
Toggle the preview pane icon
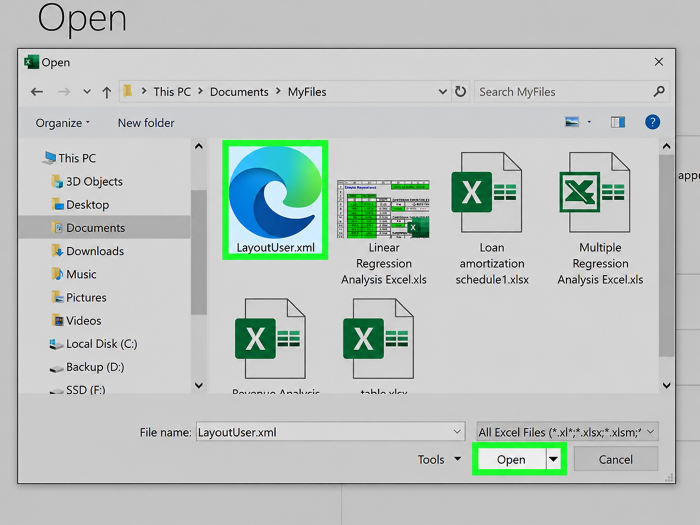click(x=618, y=122)
